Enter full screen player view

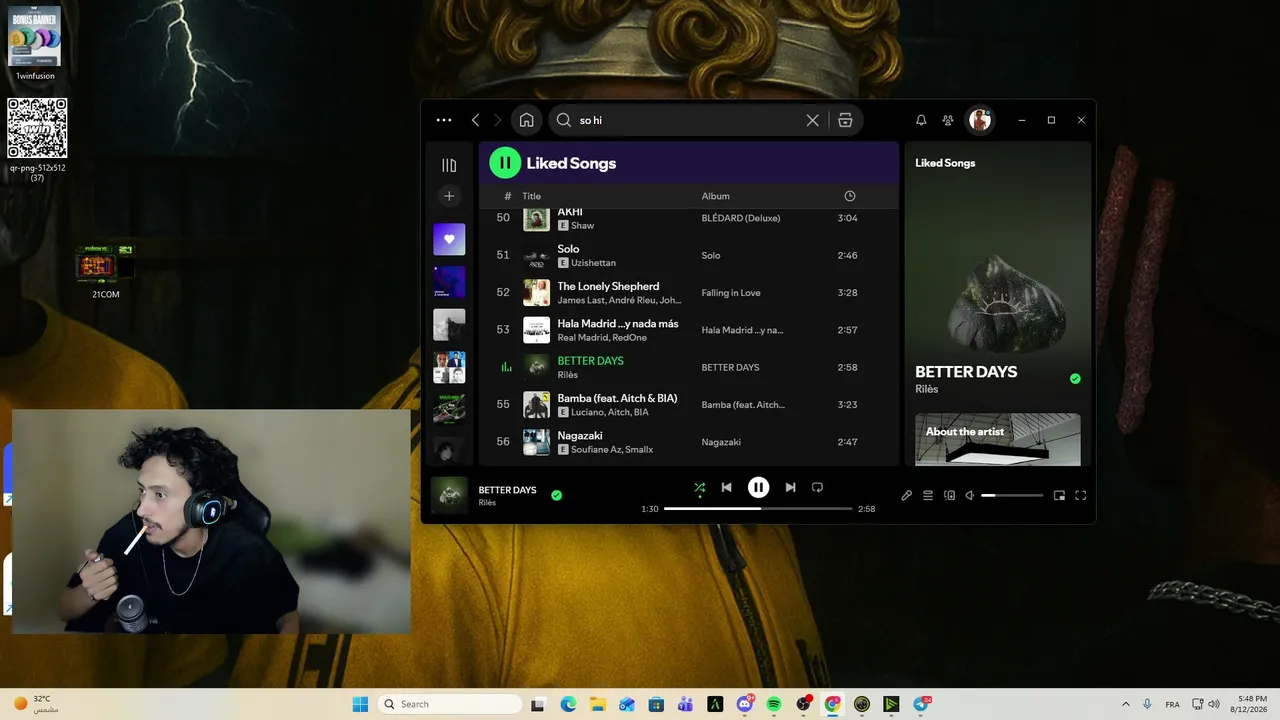point(1081,495)
